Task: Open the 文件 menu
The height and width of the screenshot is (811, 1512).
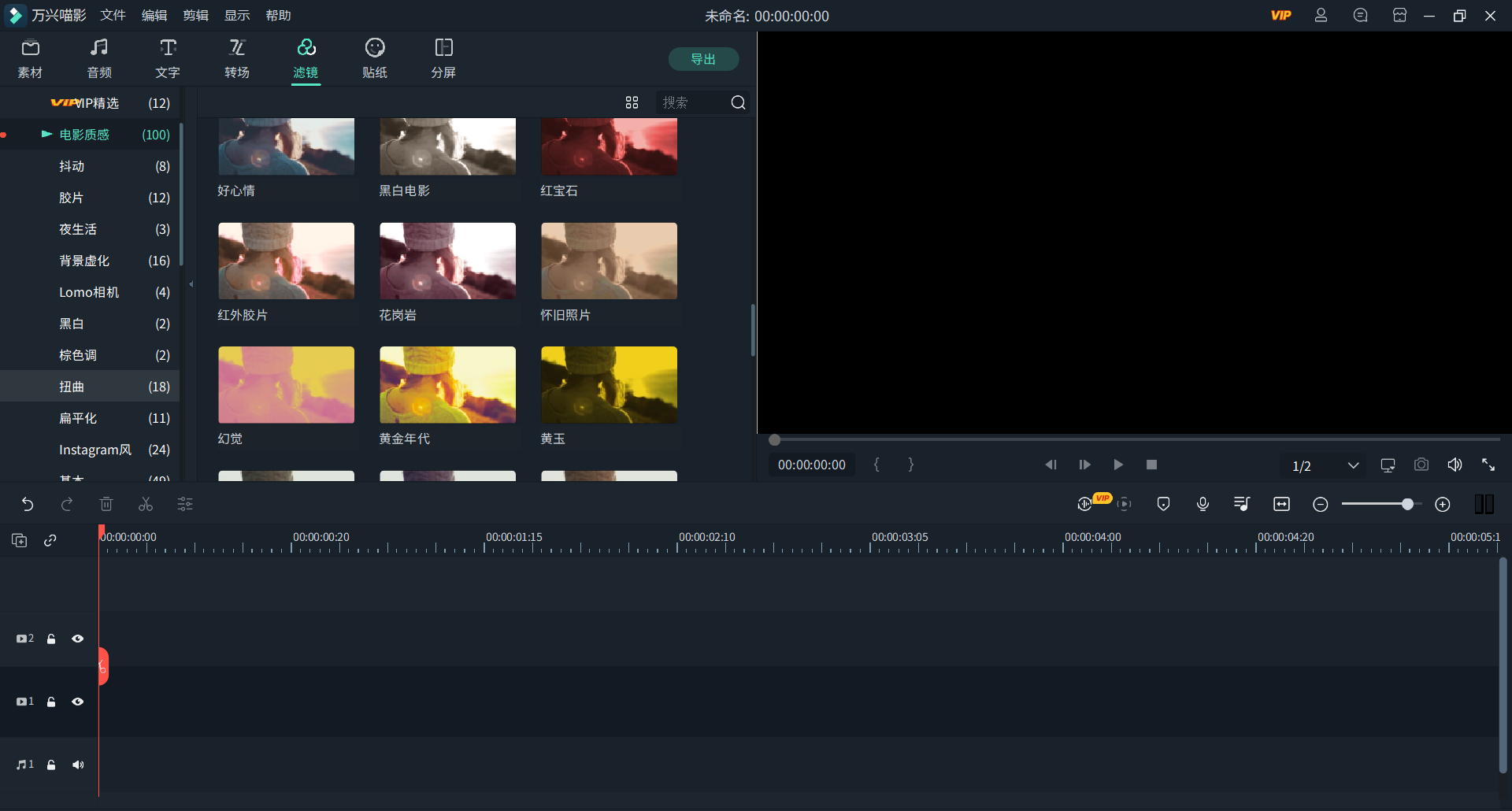Action: pos(113,16)
